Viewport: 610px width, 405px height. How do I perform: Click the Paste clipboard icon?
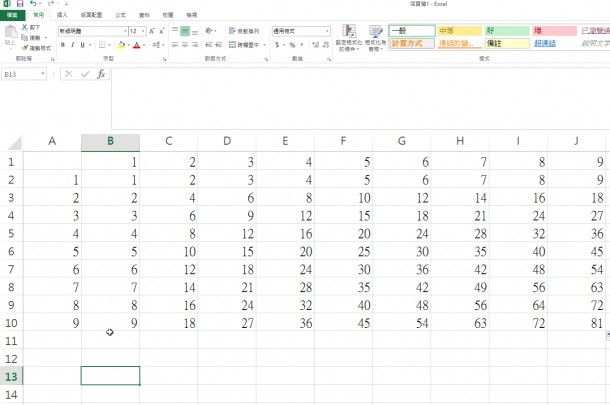11,32
